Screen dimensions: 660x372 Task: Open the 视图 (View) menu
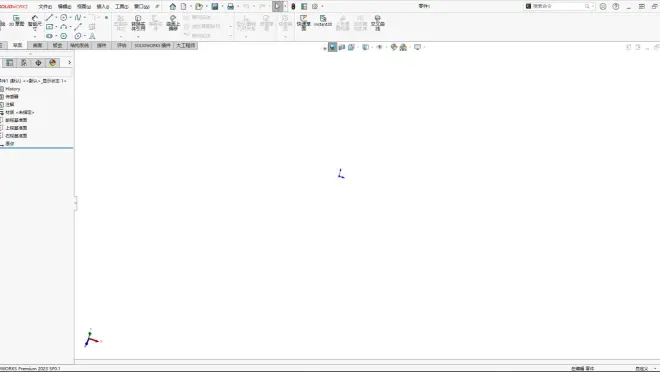pos(84,6)
